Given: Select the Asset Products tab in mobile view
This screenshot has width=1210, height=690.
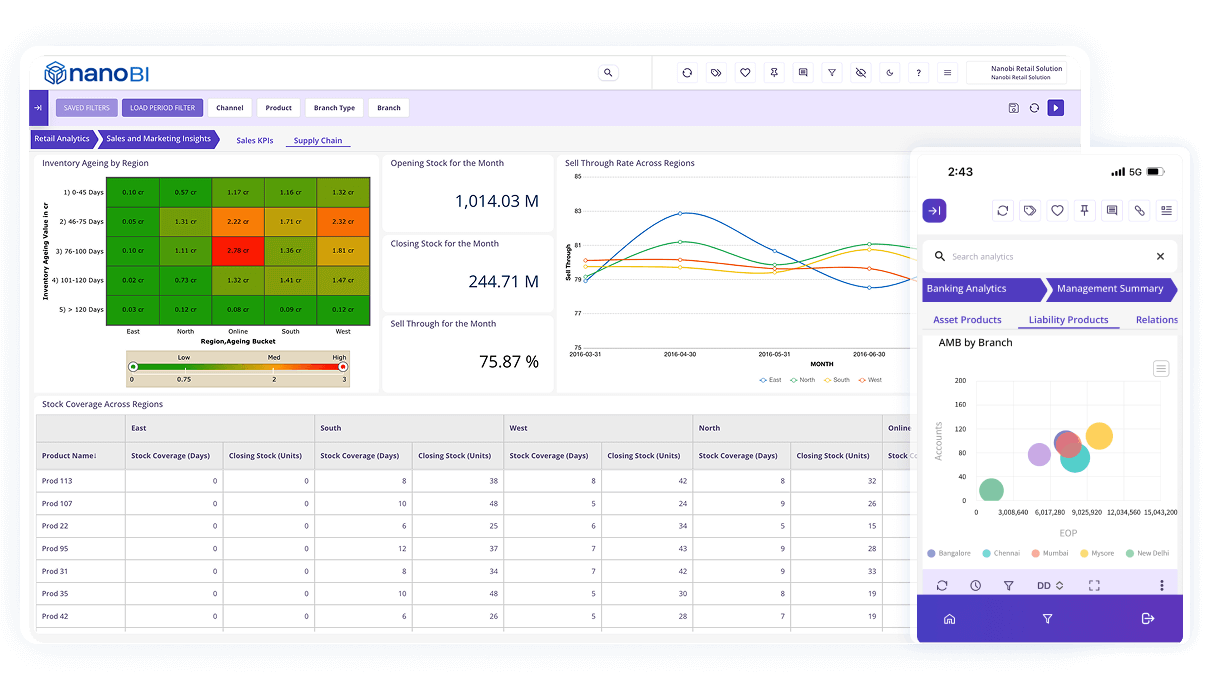Looking at the screenshot, I should coord(967,320).
